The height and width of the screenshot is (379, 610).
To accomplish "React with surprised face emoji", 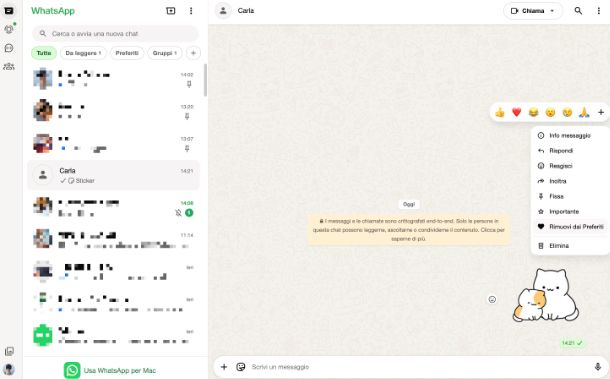I will pyautogui.click(x=550, y=112).
